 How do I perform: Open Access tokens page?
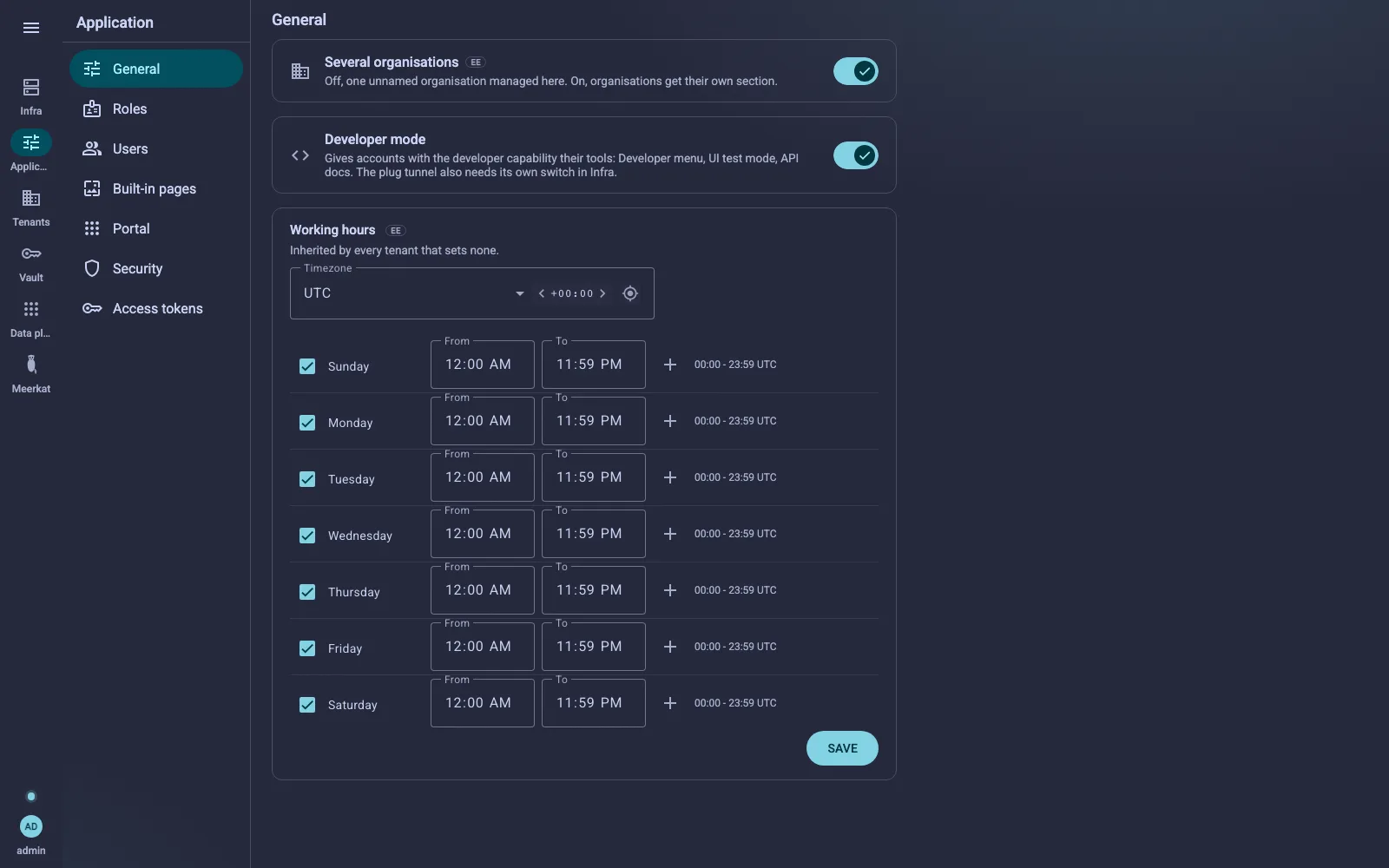pos(156,308)
